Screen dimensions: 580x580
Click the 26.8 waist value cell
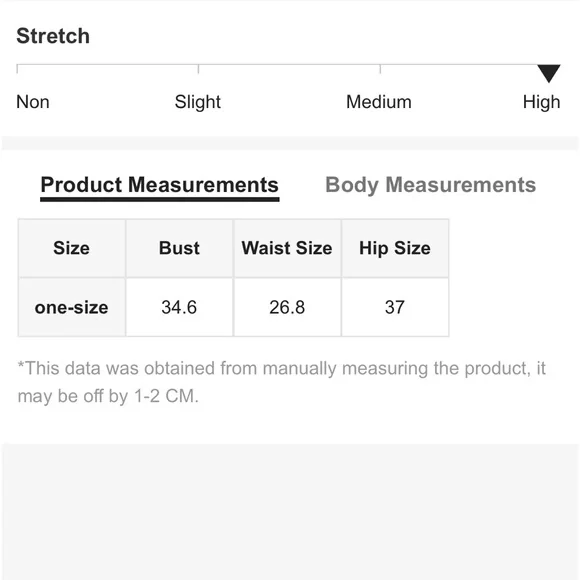point(287,307)
